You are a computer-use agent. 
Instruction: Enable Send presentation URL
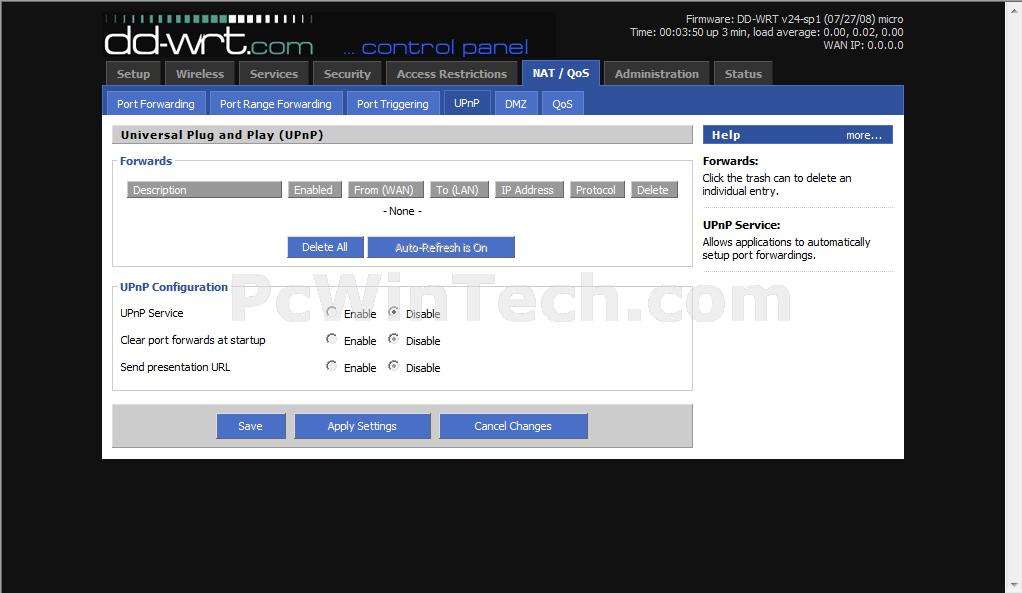(x=332, y=366)
